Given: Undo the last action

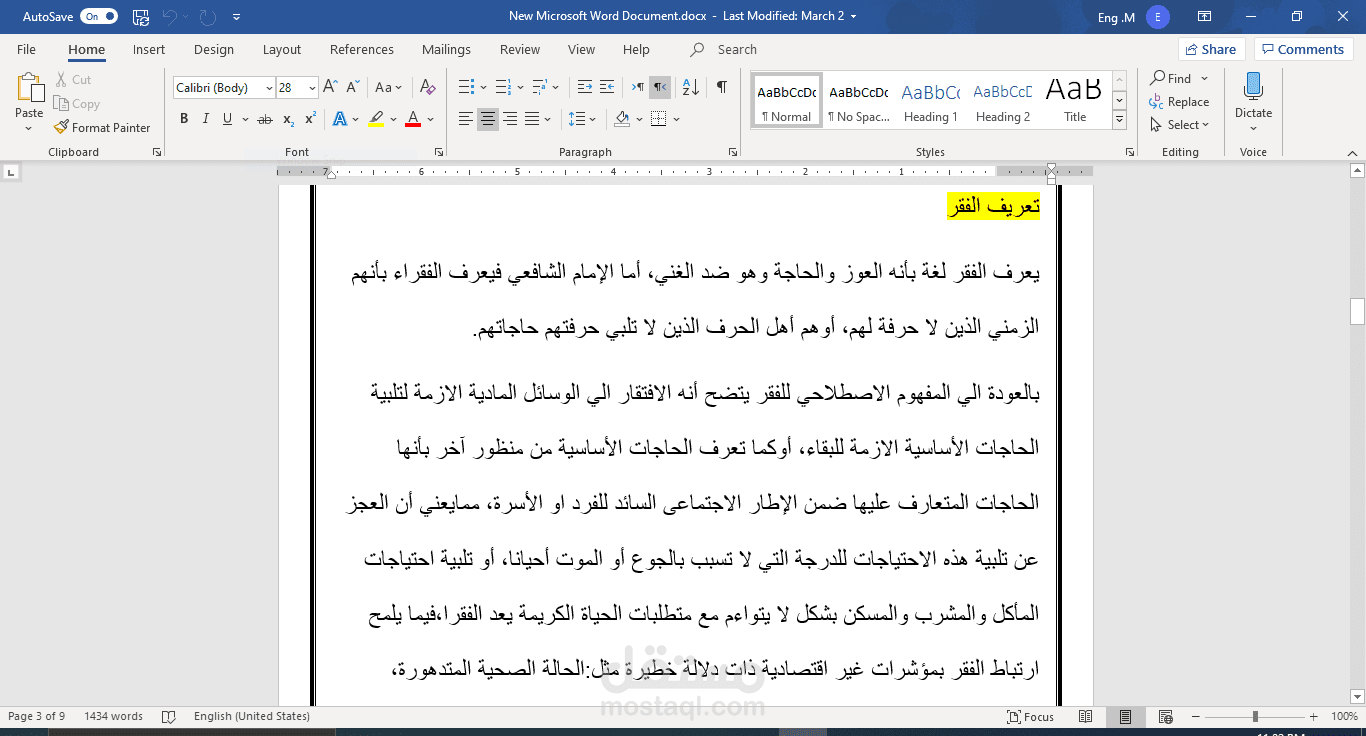Looking at the screenshot, I should point(170,17).
